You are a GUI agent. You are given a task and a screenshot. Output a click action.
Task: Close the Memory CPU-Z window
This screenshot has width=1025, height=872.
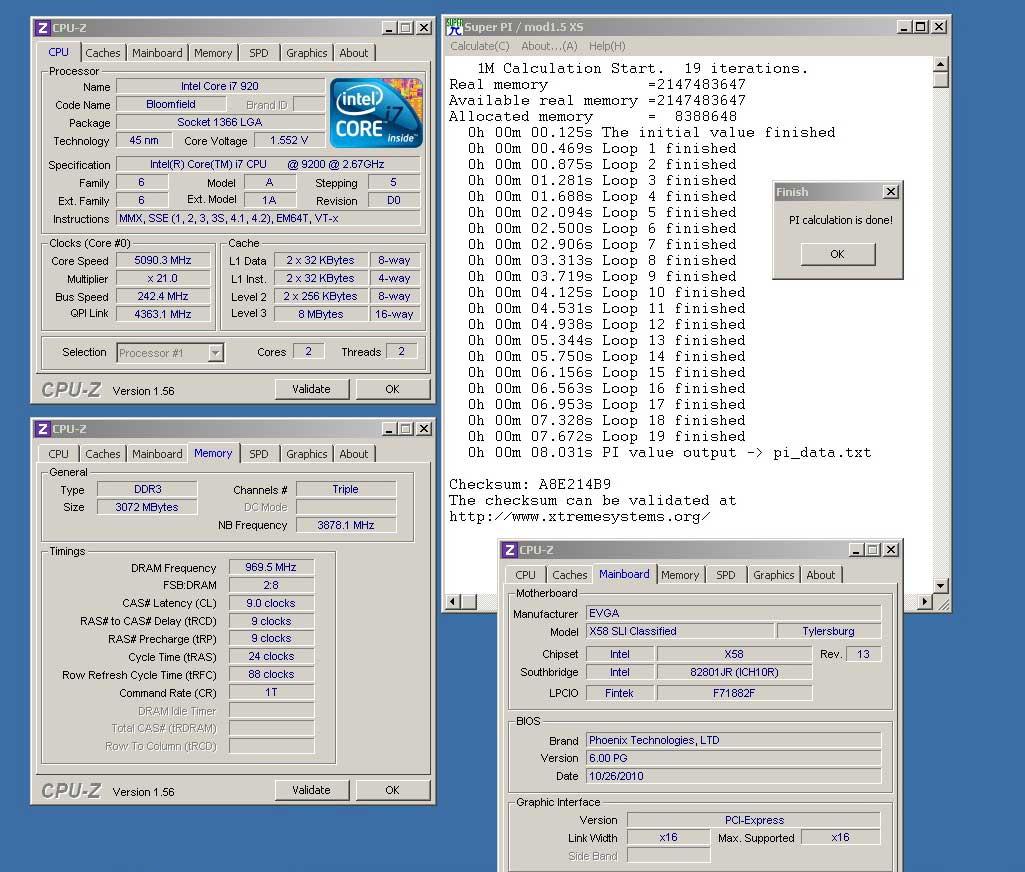424,428
